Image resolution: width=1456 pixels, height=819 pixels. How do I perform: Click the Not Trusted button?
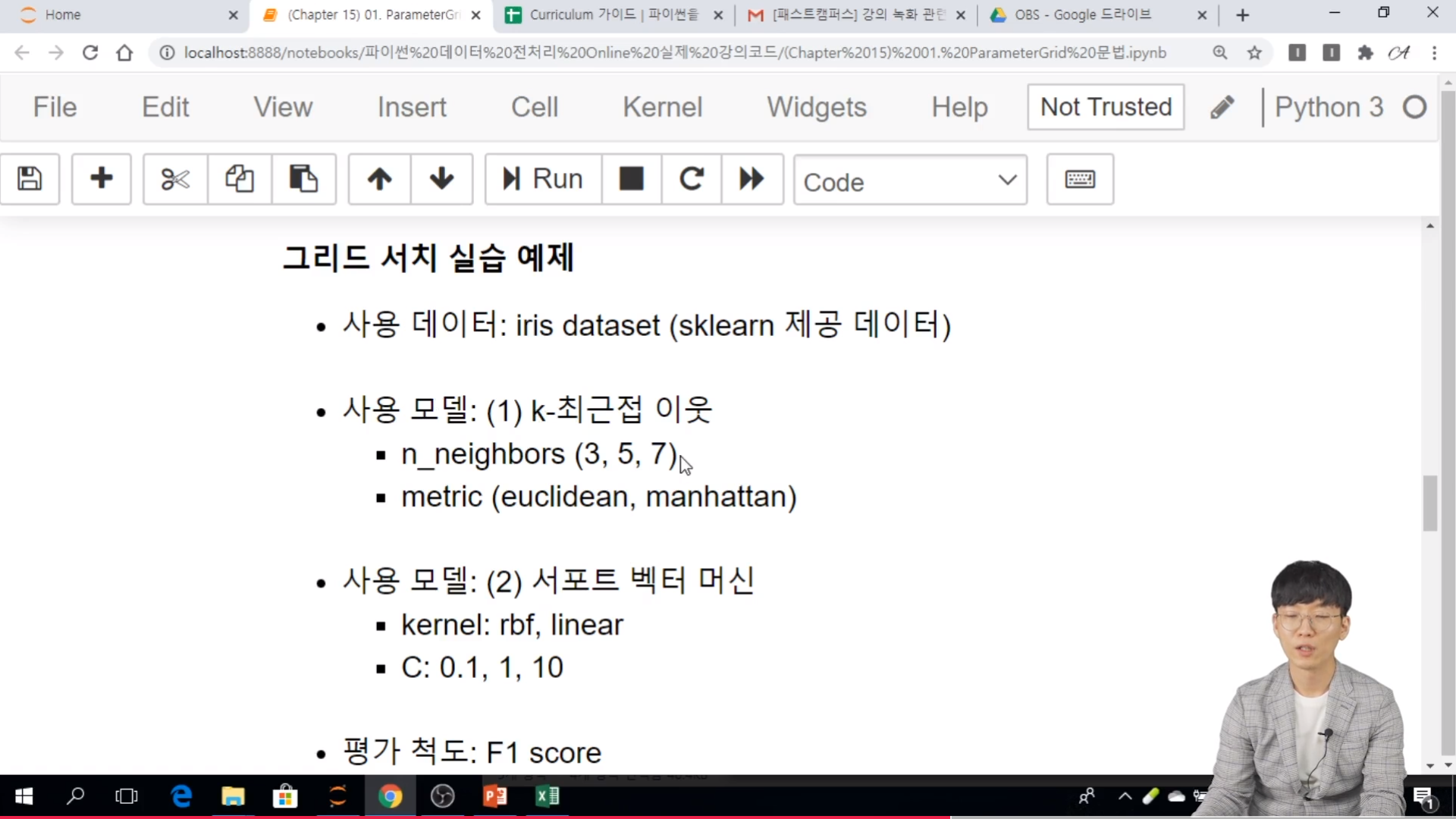1106,107
